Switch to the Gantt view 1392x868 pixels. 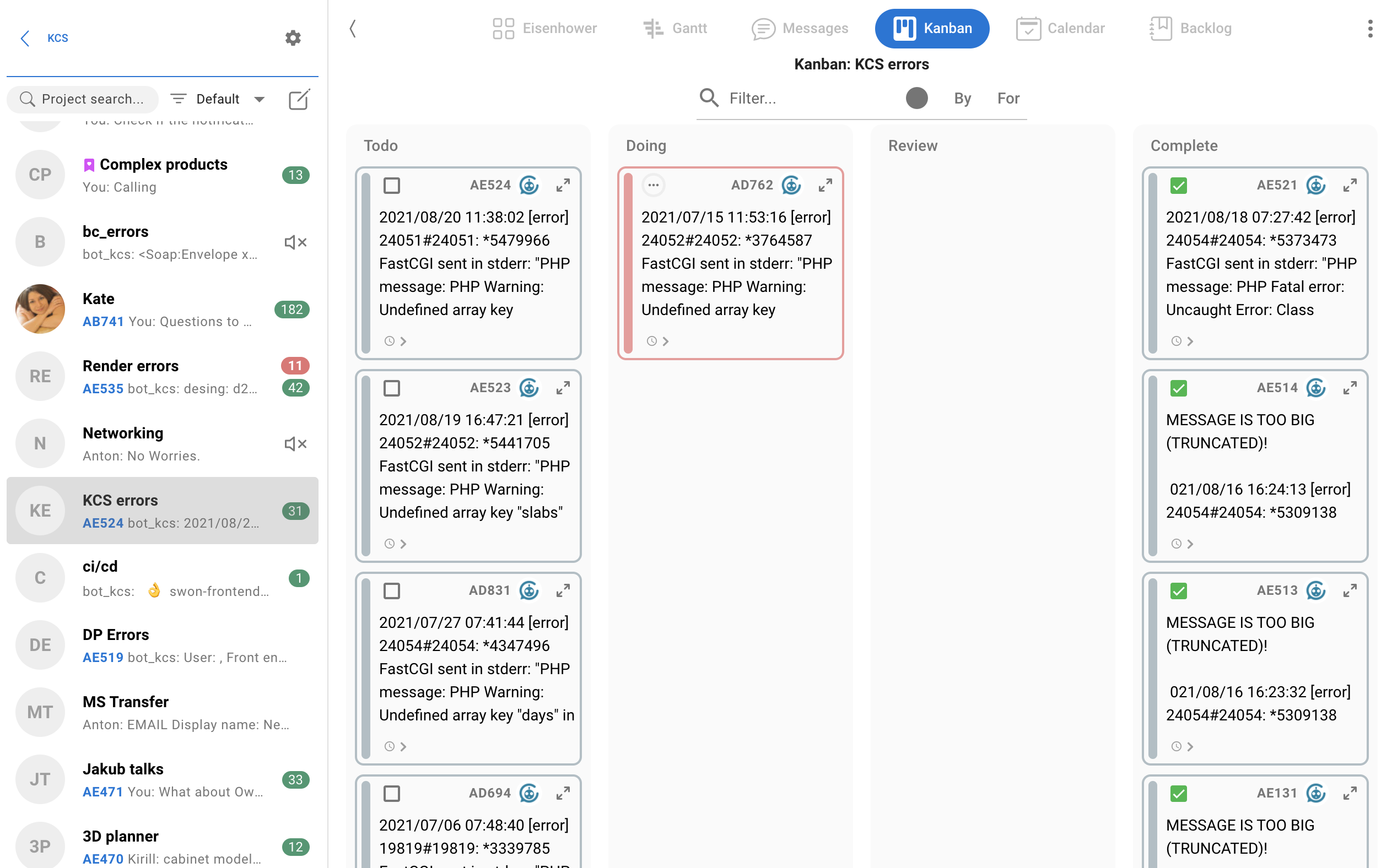[x=675, y=28]
